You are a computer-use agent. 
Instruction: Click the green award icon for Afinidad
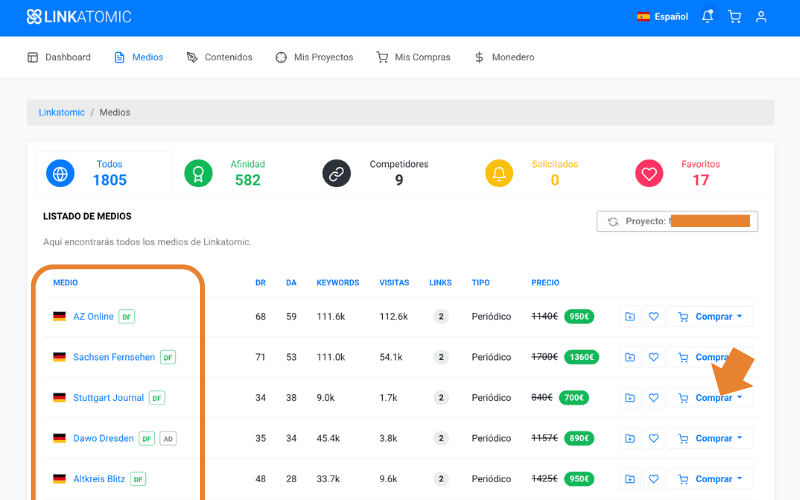(x=198, y=173)
